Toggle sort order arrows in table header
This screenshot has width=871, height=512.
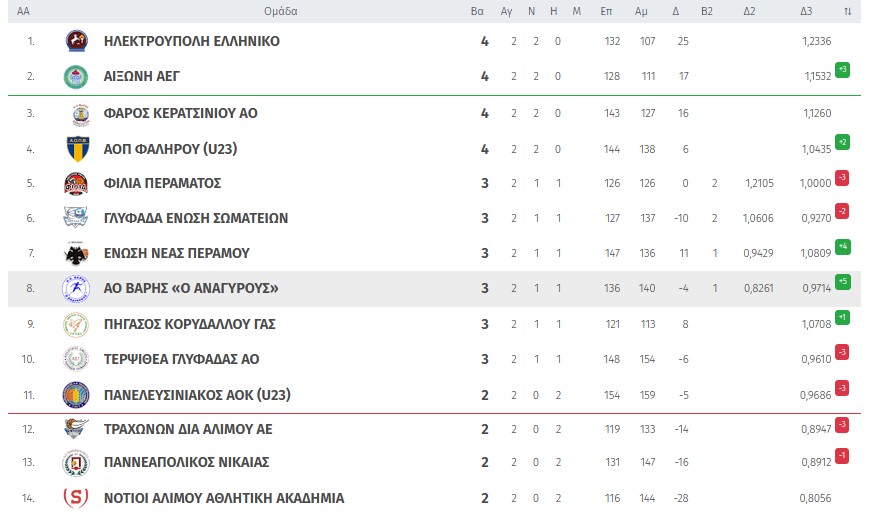847,11
